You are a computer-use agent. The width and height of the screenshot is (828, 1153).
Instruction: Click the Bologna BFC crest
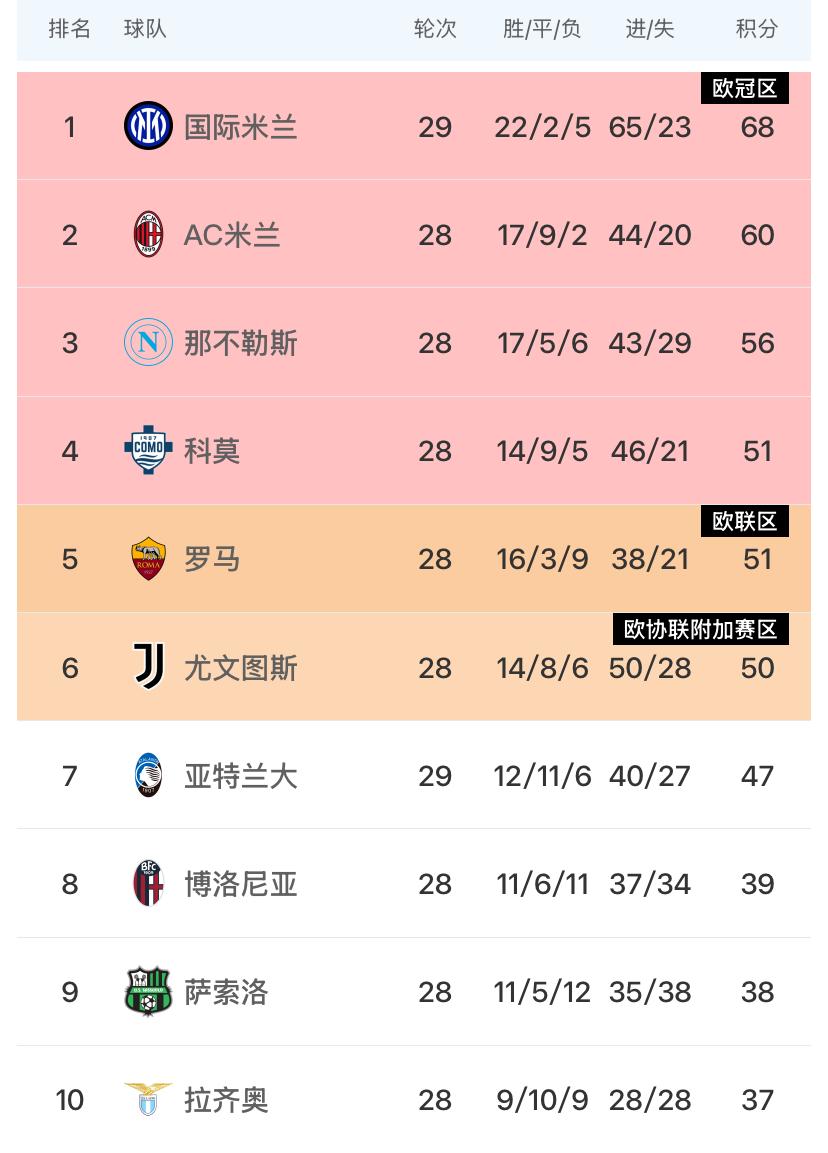coord(148,883)
